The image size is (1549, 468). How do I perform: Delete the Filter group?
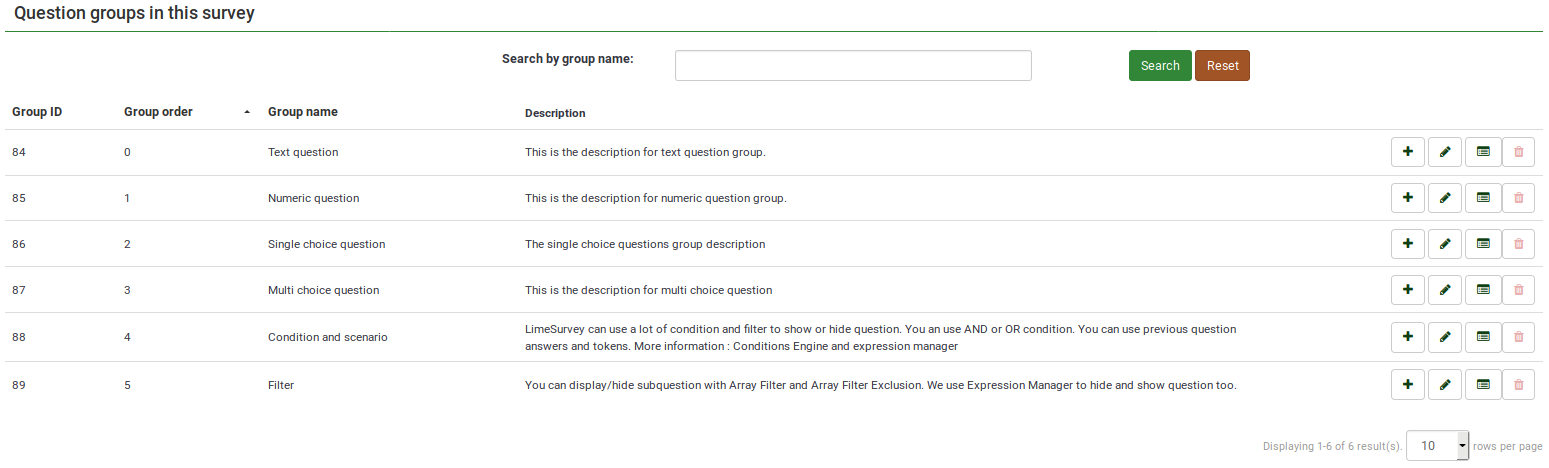pyautogui.click(x=1518, y=384)
